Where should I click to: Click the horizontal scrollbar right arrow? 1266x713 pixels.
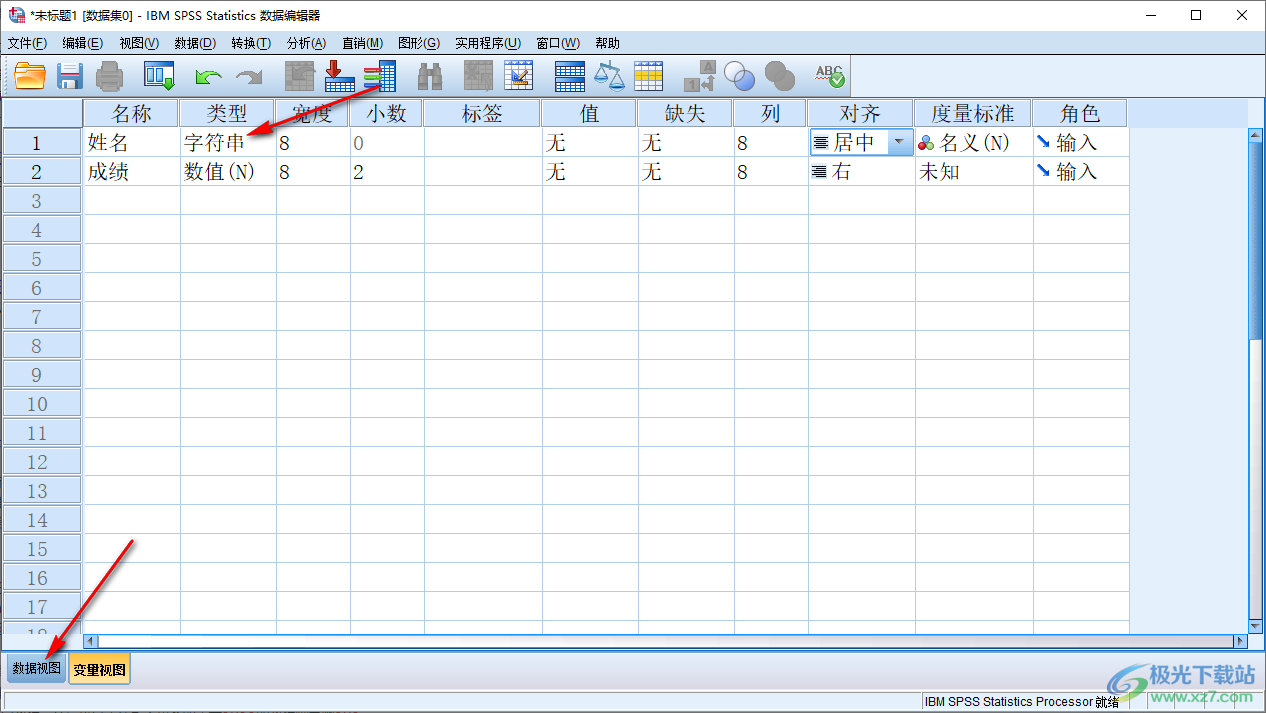pyautogui.click(x=1241, y=641)
